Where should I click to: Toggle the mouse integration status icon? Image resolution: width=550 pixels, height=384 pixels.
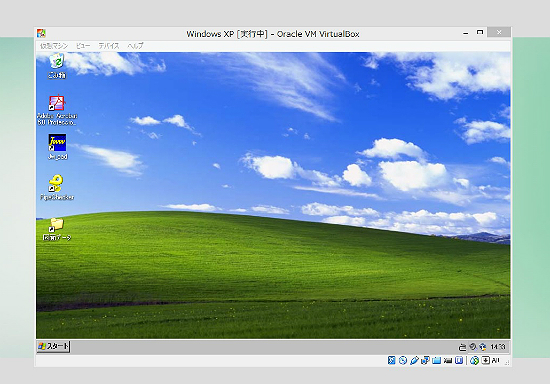tap(474, 360)
